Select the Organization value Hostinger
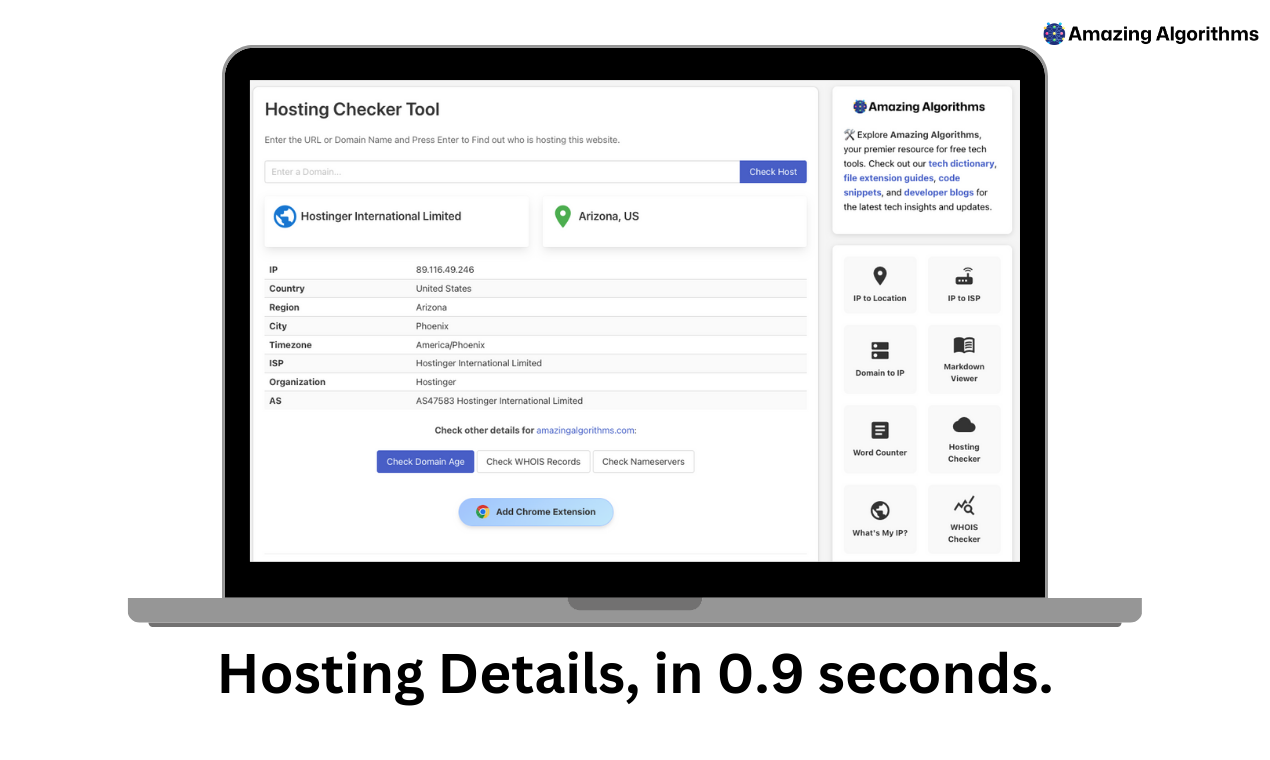Viewport: 1270px width, 760px height. pos(436,382)
